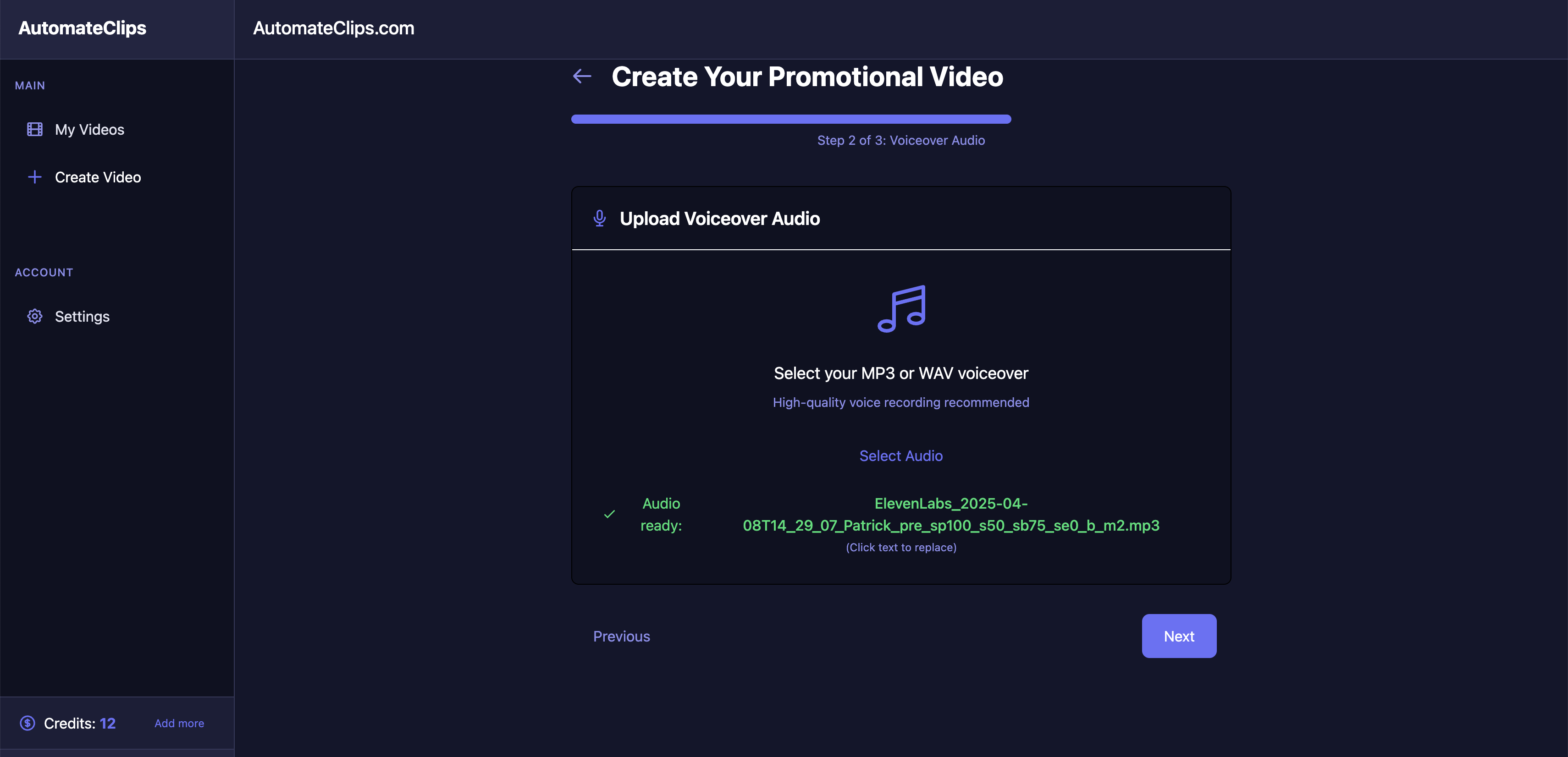Image resolution: width=1568 pixels, height=757 pixels.
Task: Open the Select Audio link
Action: pyautogui.click(x=901, y=455)
